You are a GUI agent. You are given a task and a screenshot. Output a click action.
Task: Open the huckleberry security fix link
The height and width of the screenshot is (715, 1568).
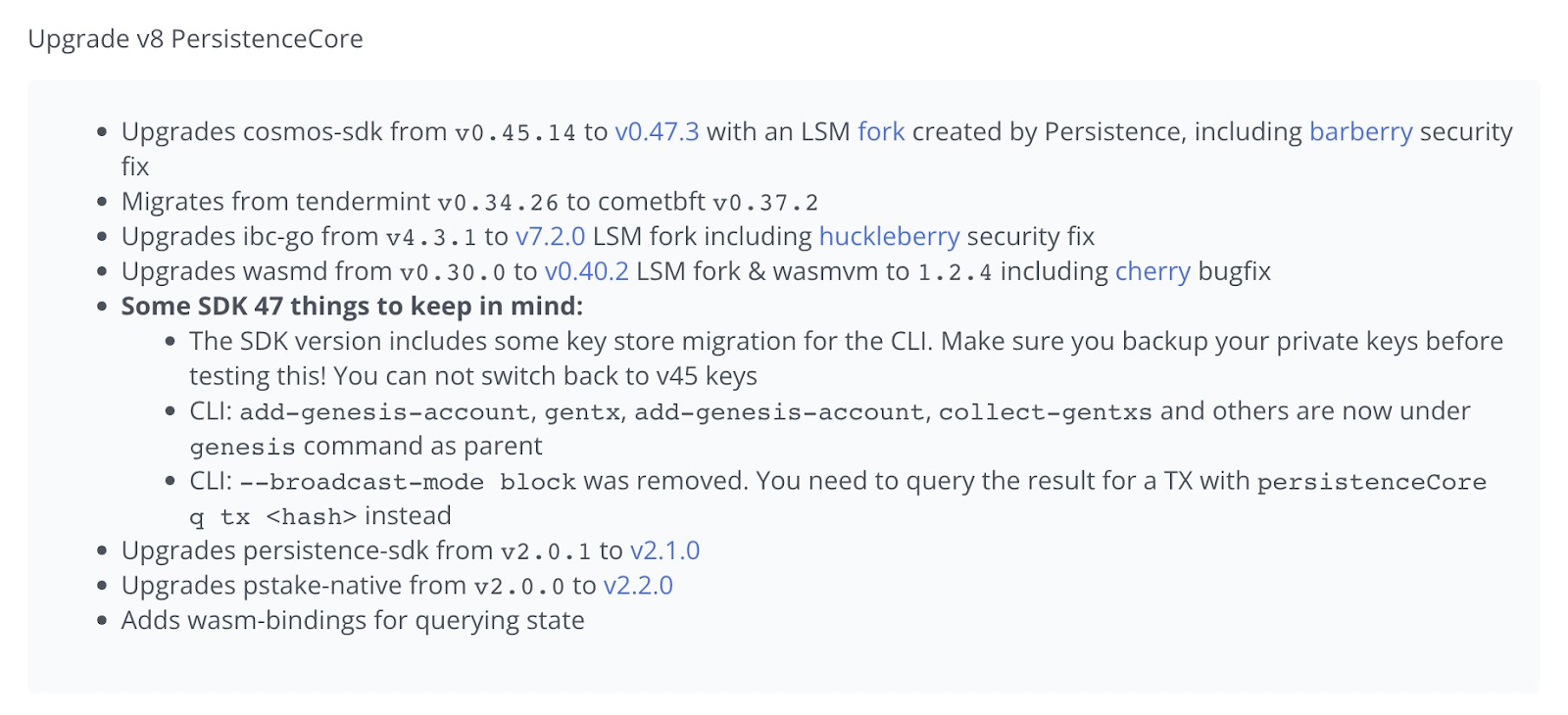click(889, 237)
